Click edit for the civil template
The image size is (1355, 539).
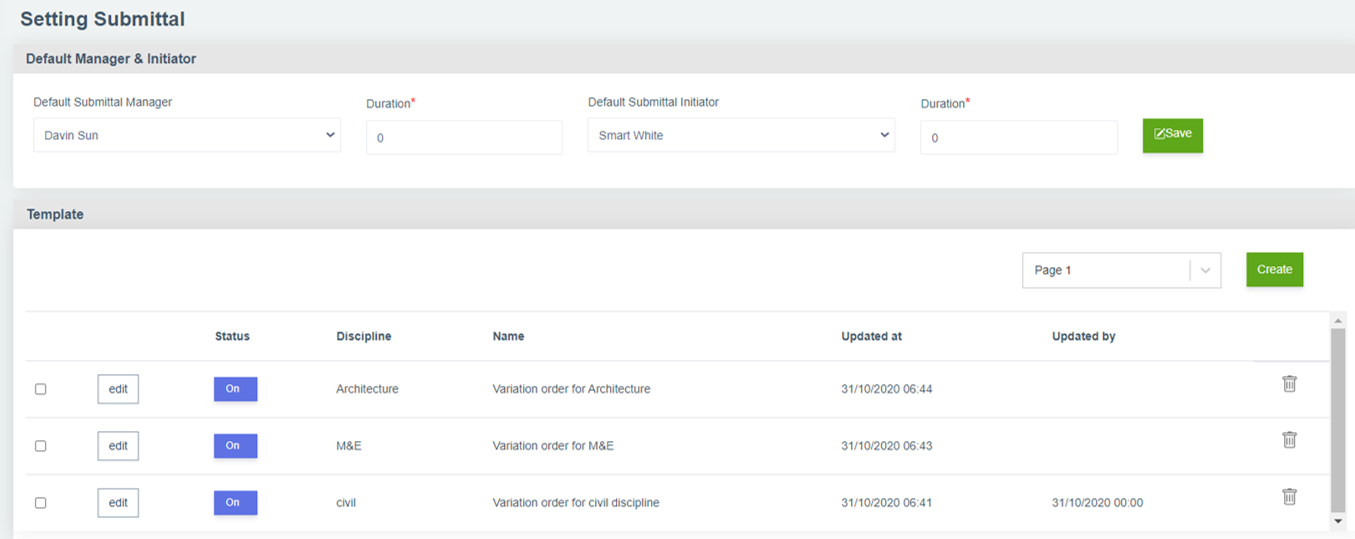click(118, 503)
